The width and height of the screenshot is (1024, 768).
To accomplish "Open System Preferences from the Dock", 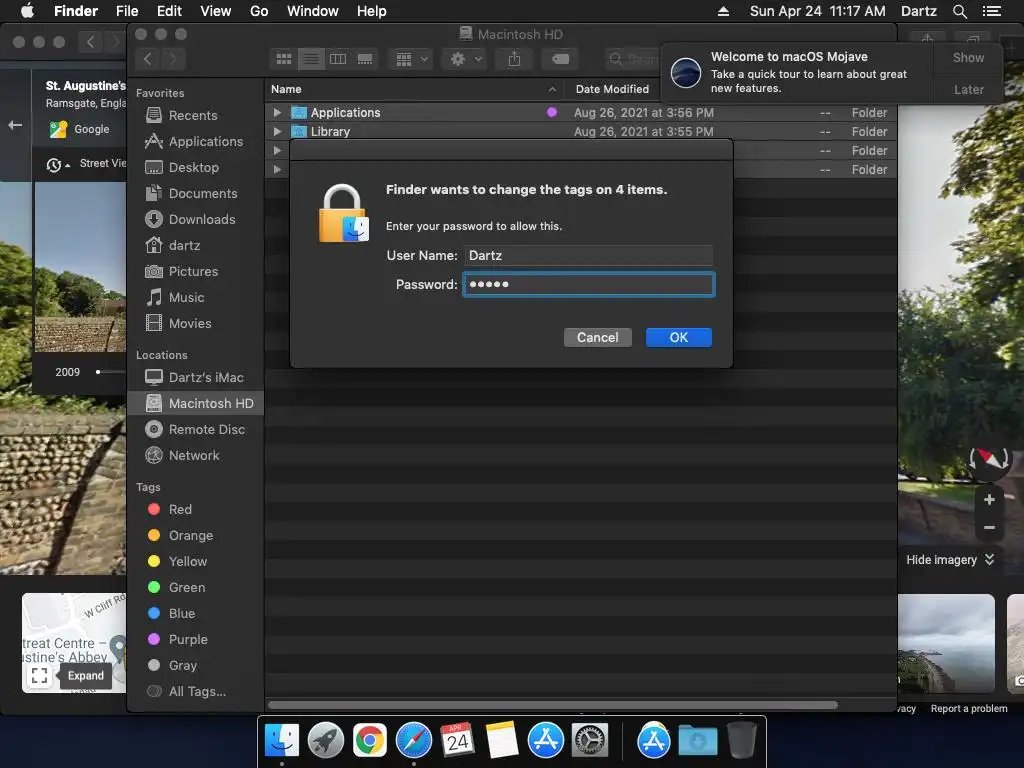I will [590, 741].
